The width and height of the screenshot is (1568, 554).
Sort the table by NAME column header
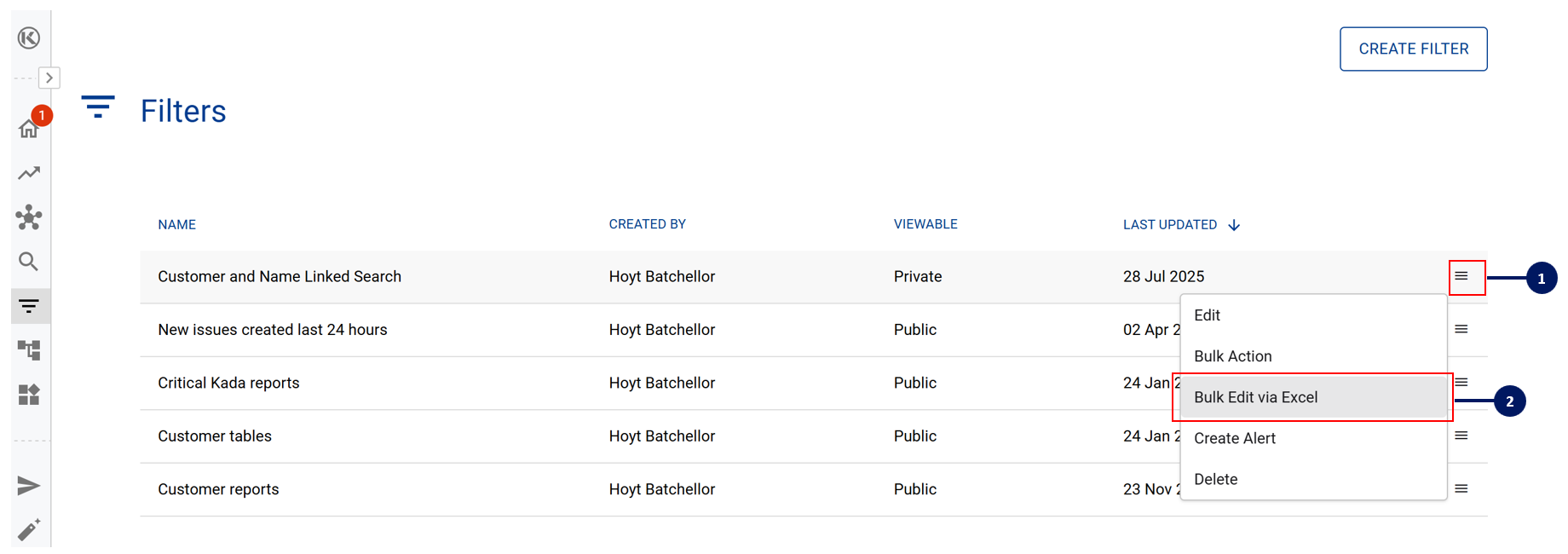pos(176,225)
